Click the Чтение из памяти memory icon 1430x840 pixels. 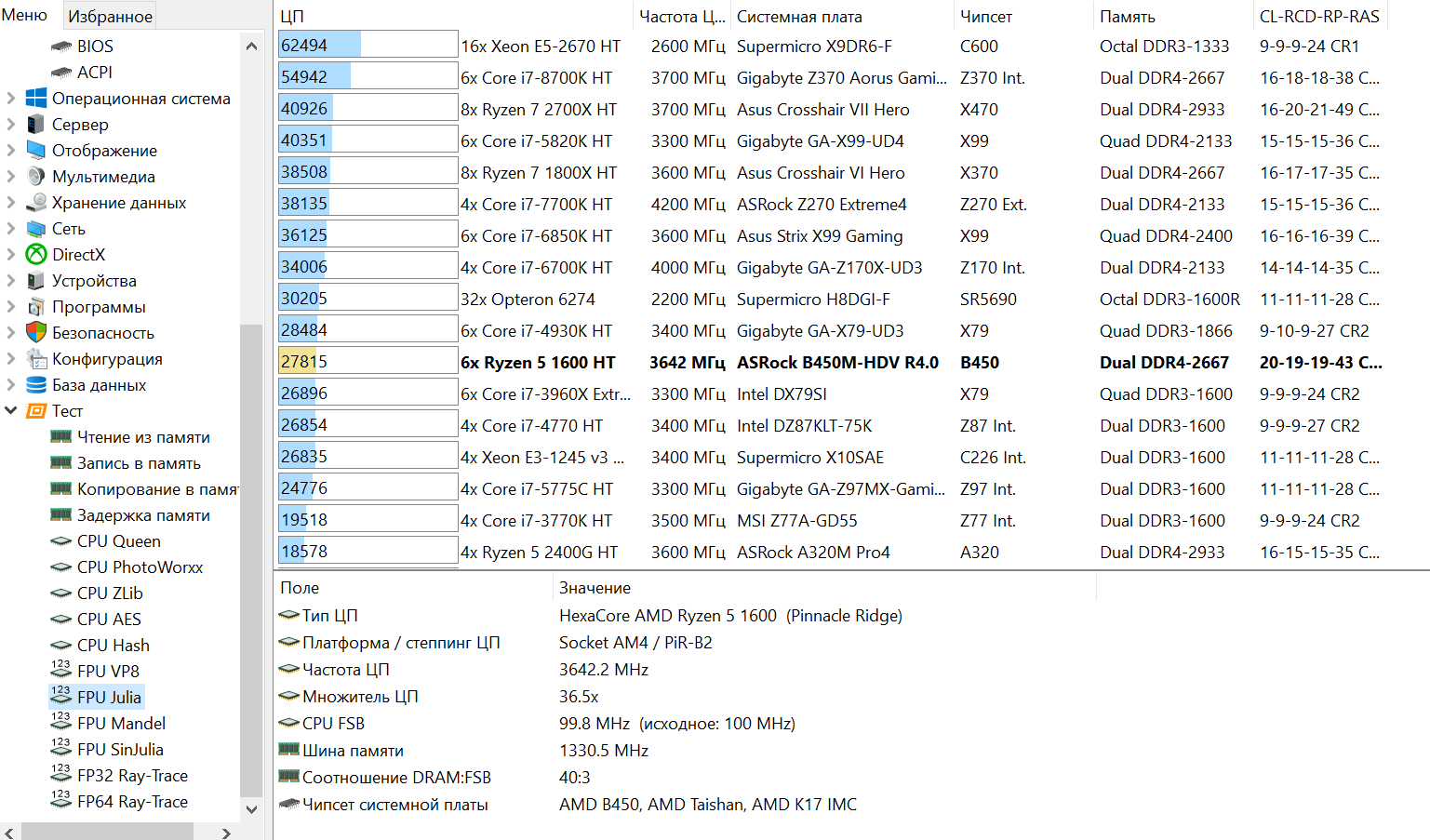point(61,437)
